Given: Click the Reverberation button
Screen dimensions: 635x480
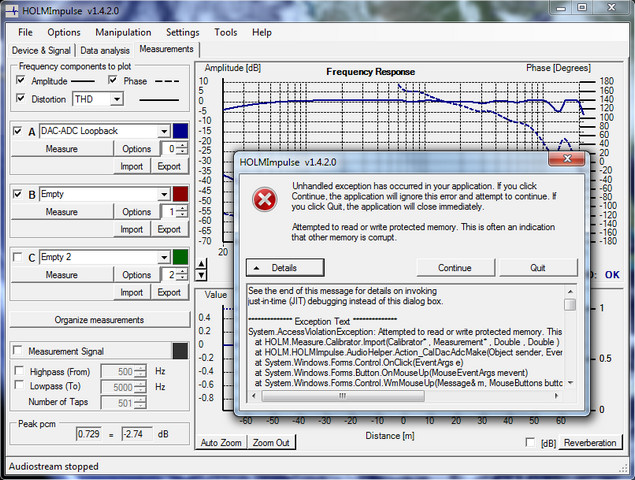Looking at the screenshot, I should point(590,443).
